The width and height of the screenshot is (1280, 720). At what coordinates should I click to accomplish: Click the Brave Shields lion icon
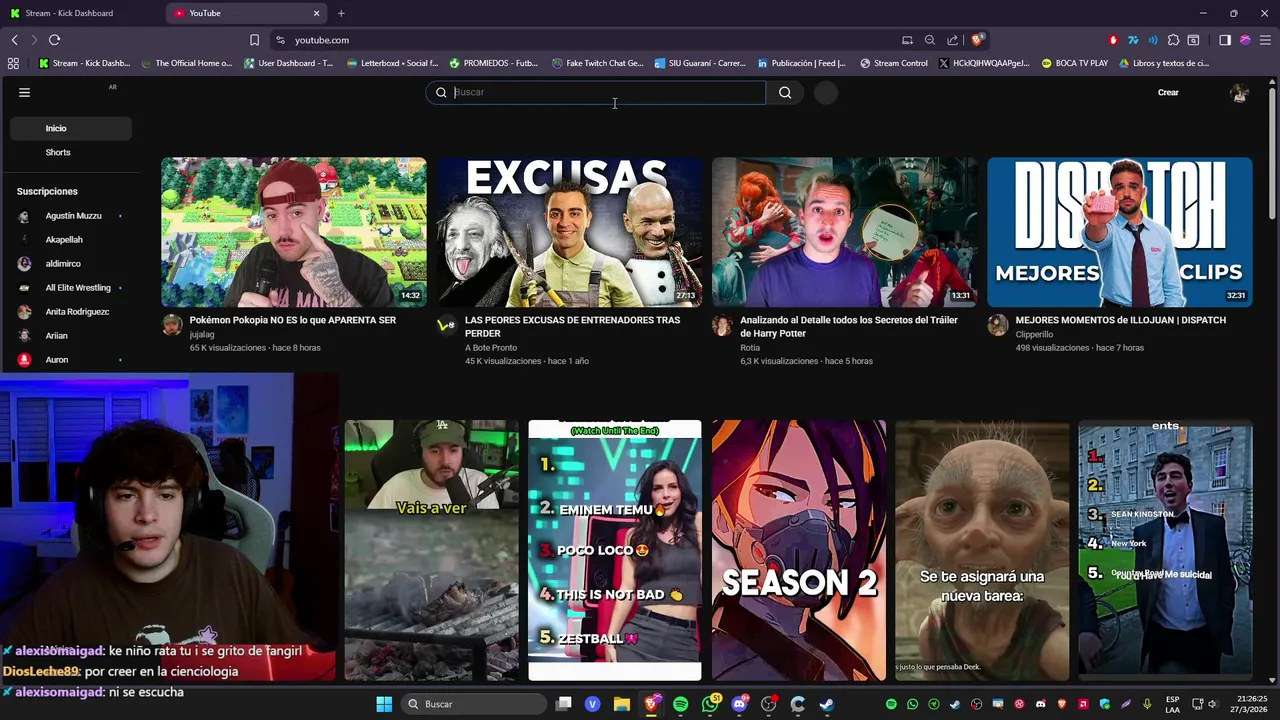(977, 40)
